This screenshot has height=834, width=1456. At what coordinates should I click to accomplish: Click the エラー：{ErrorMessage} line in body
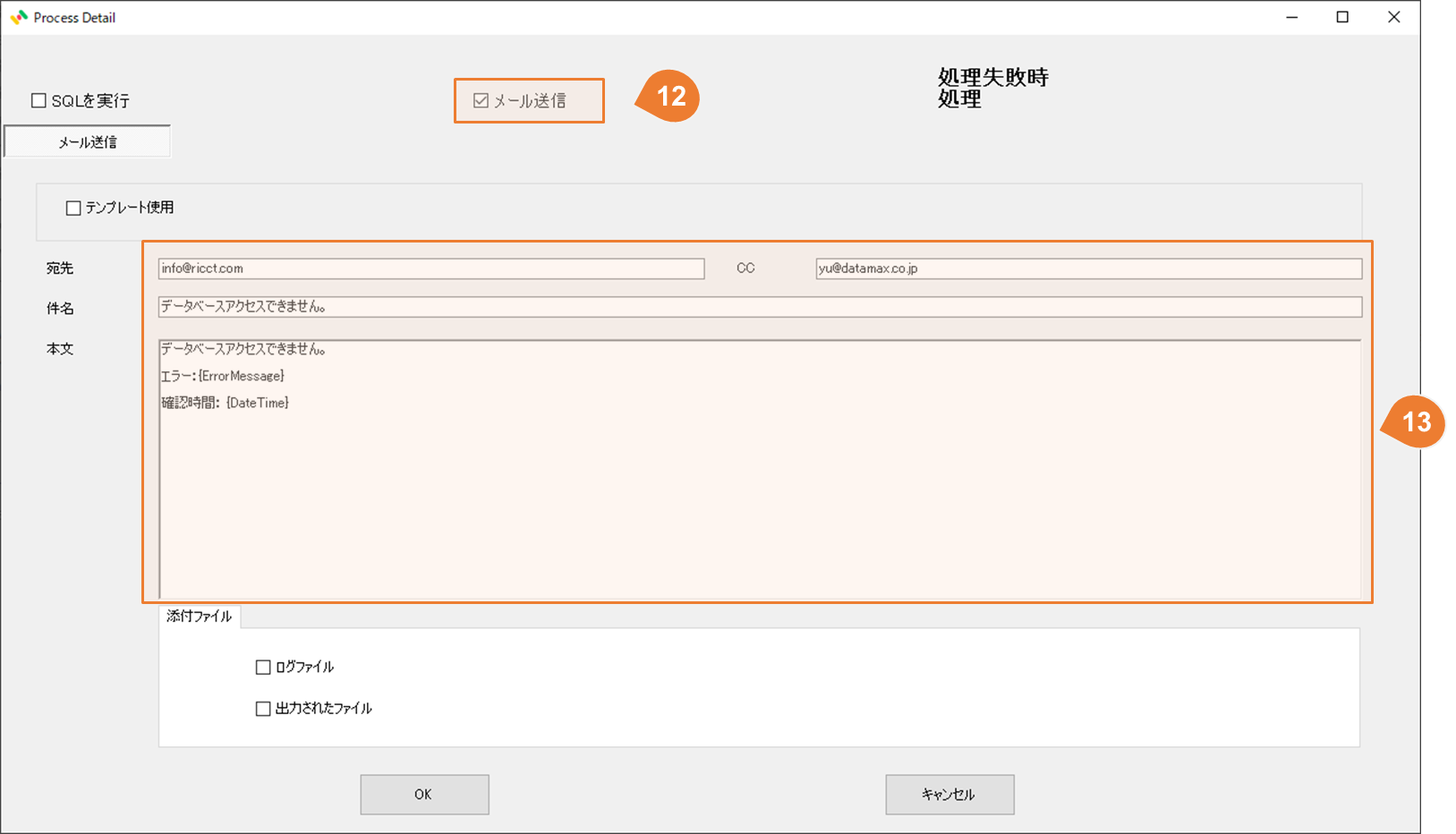(x=223, y=376)
